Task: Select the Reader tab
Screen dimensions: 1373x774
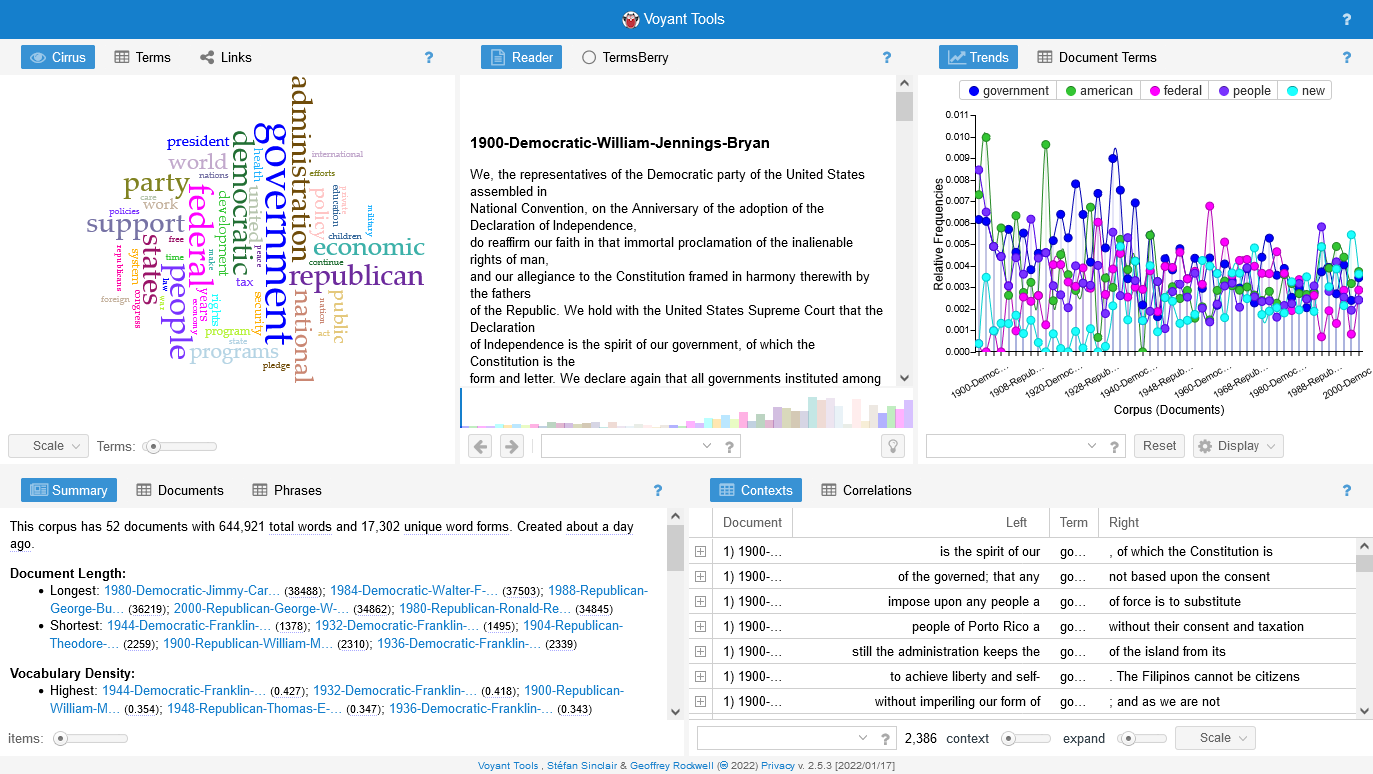Action: click(521, 57)
